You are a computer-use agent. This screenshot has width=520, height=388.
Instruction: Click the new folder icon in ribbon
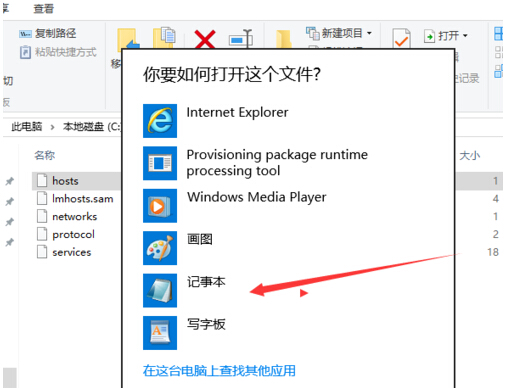click(283, 39)
